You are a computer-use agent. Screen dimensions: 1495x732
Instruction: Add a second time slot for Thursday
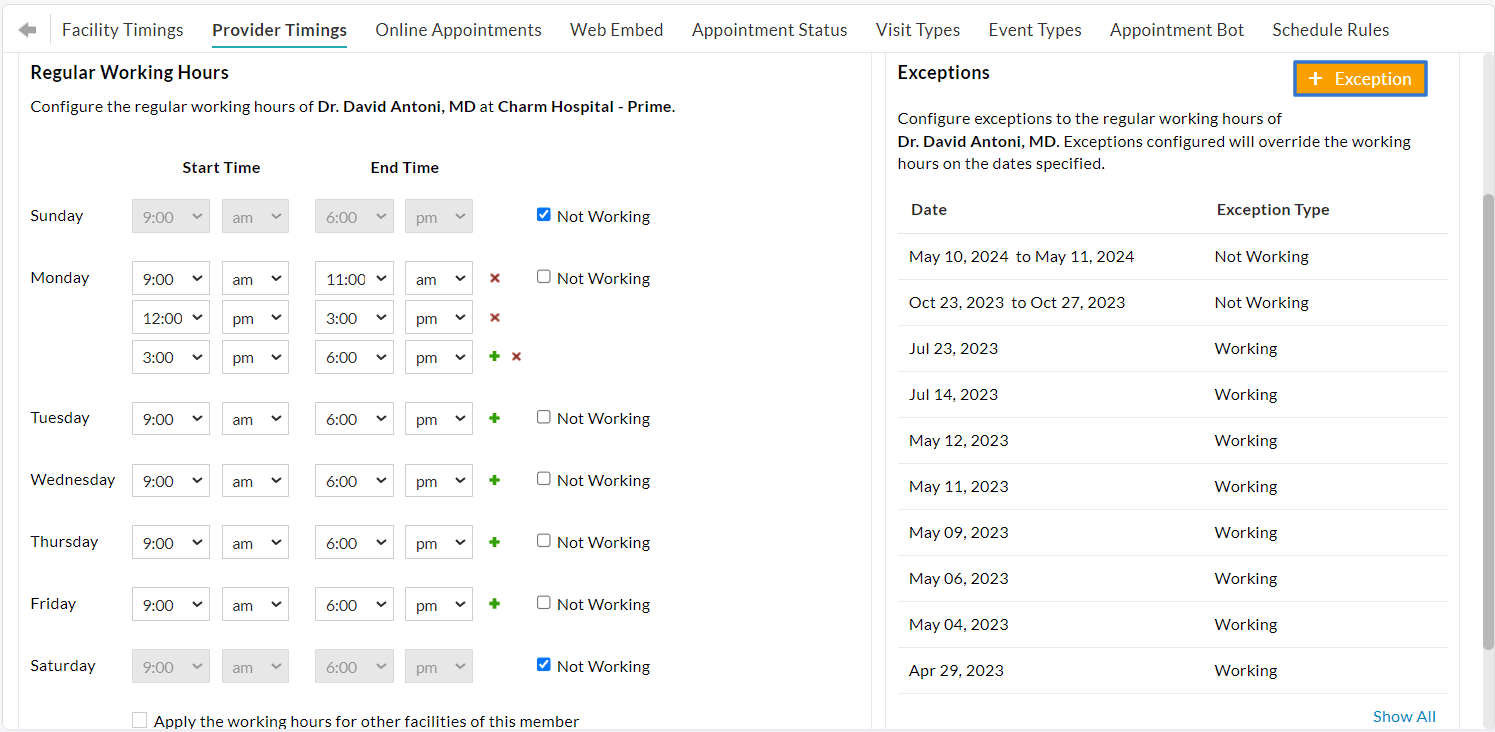point(495,542)
